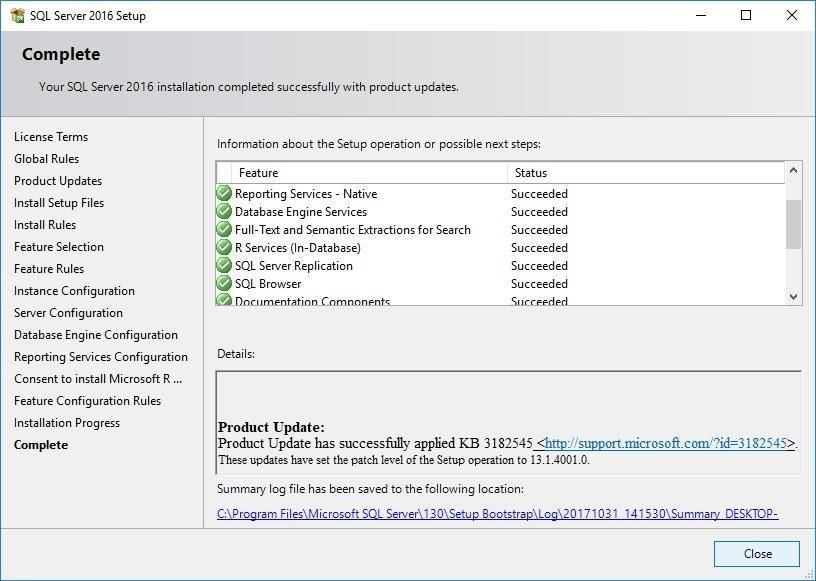Click success icon next to SQL Server Replication

tap(224, 266)
